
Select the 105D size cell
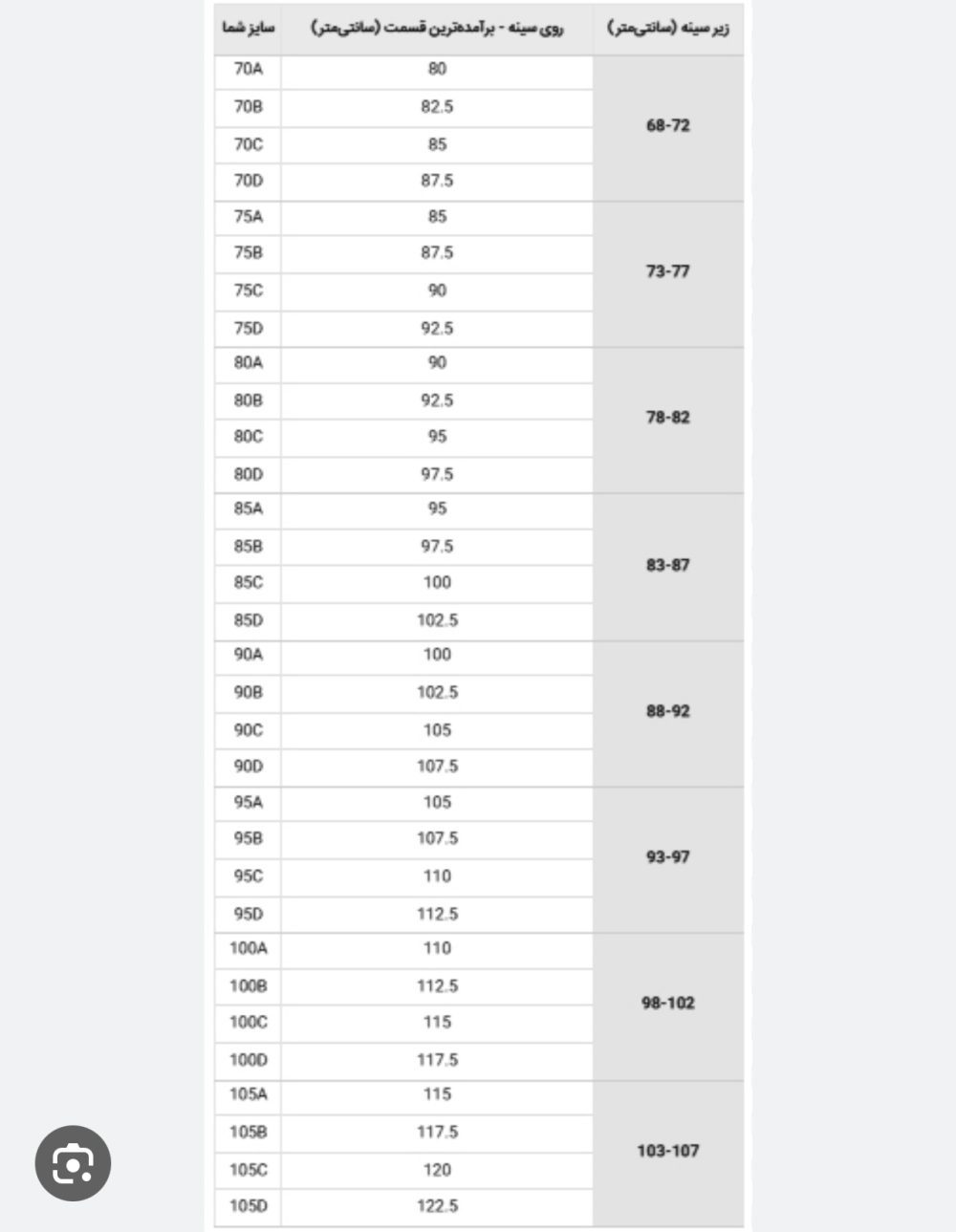(x=248, y=1207)
